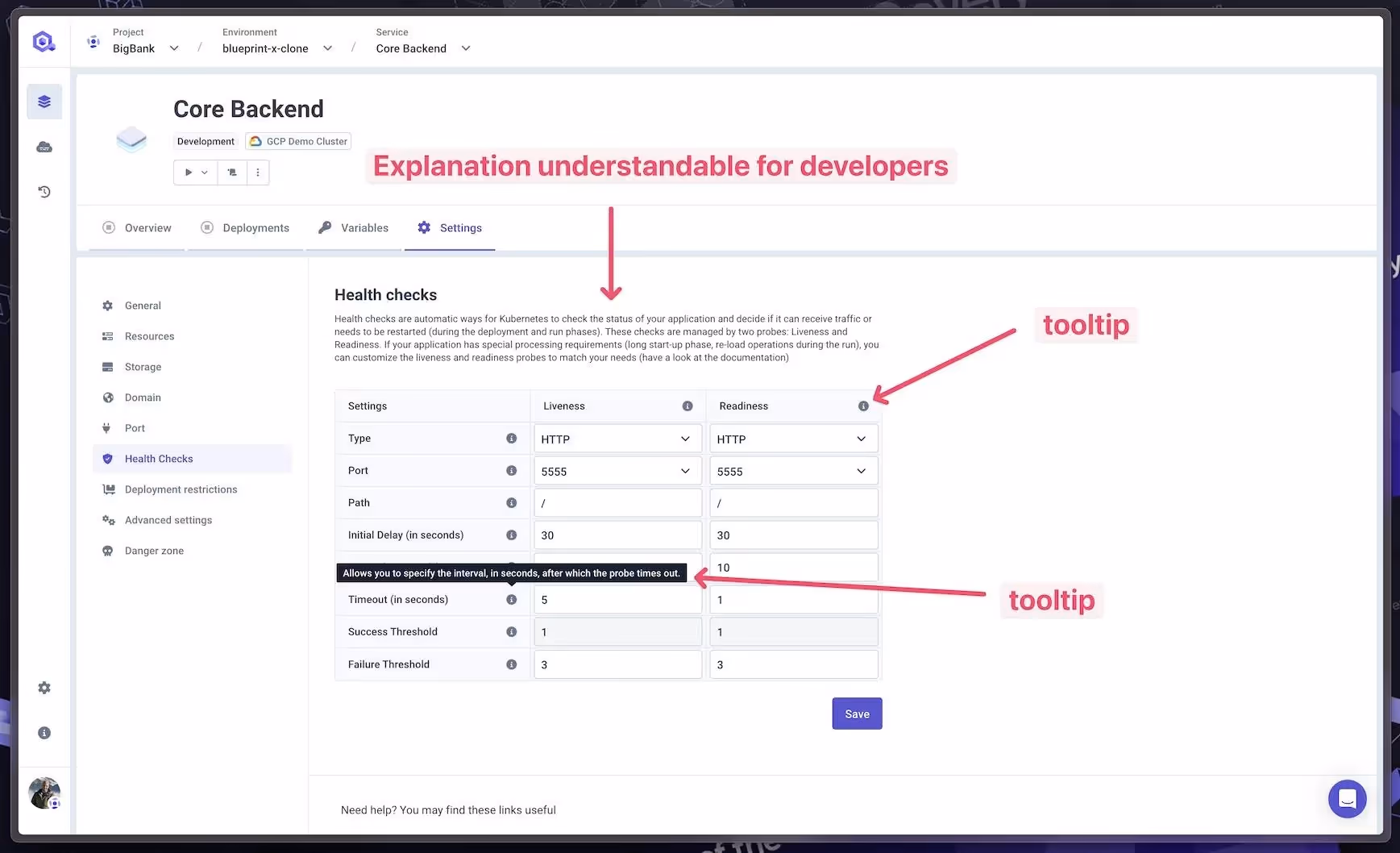Viewport: 1400px width, 853px height.
Task: Click the Readiness info tooltip icon
Action: (863, 406)
